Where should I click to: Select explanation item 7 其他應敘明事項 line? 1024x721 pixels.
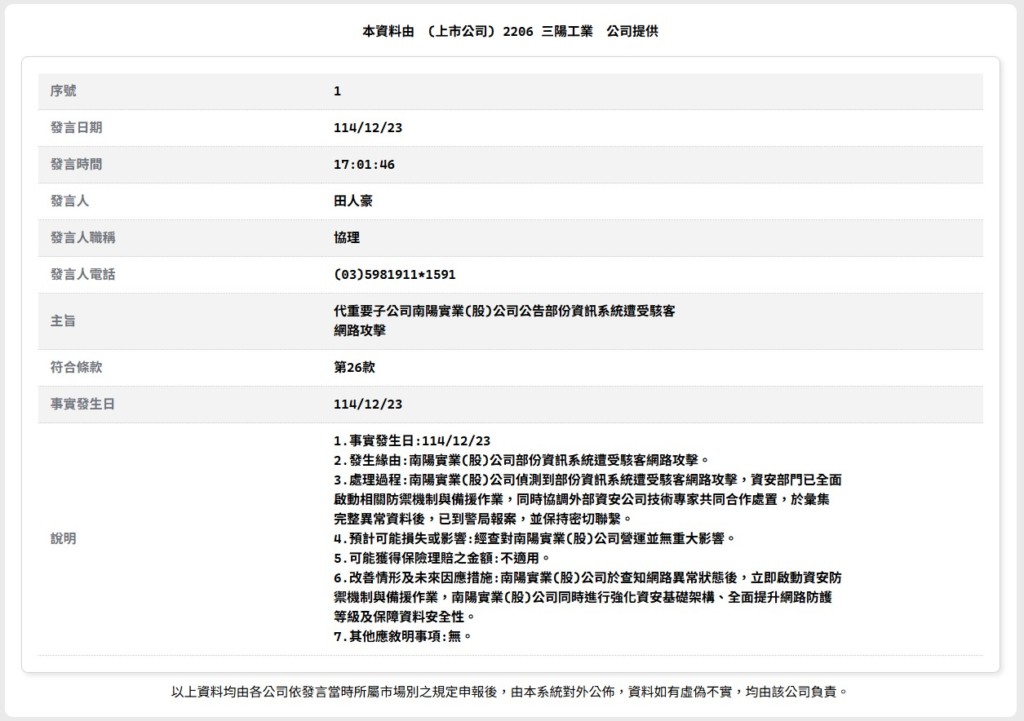[x=402, y=635]
